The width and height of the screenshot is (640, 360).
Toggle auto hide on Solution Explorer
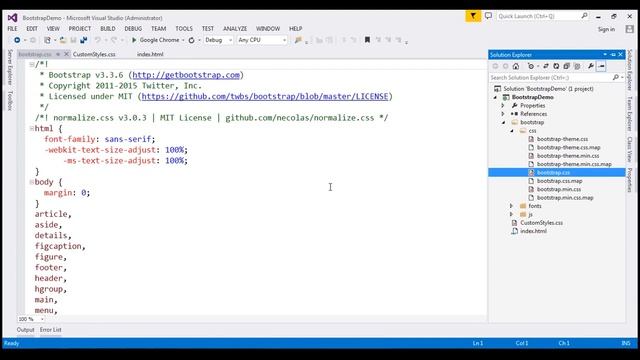click(x=613, y=54)
